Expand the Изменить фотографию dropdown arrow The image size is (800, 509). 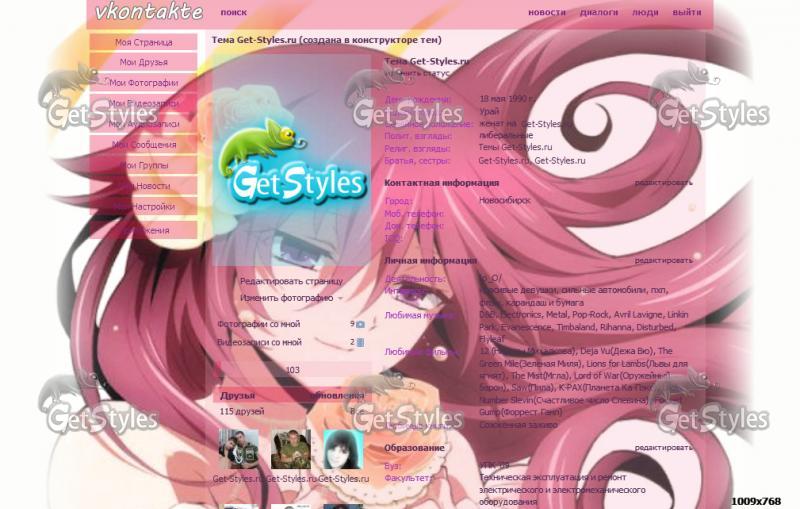pos(339,298)
